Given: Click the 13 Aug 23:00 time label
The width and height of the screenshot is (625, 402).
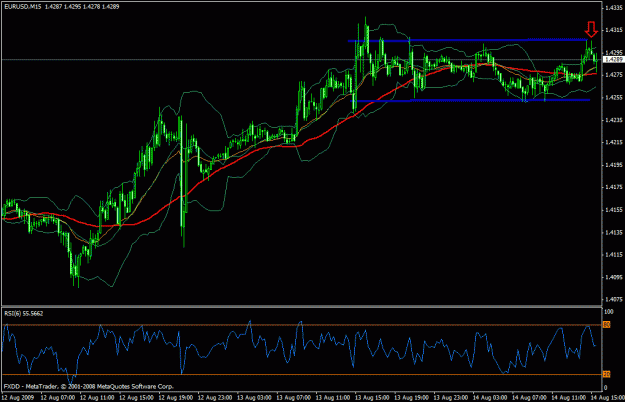Looking at the screenshot, I should [x=450, y=398].
